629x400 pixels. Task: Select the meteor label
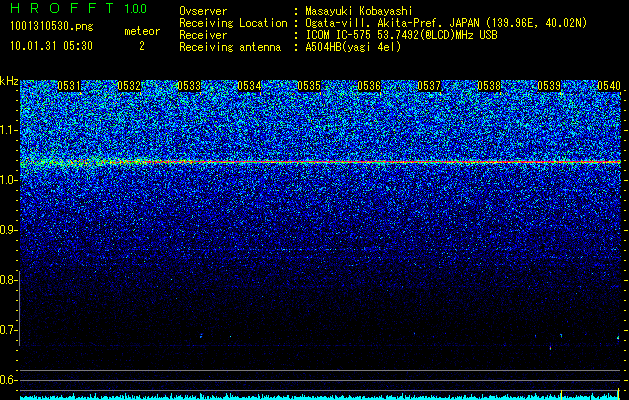142,31
